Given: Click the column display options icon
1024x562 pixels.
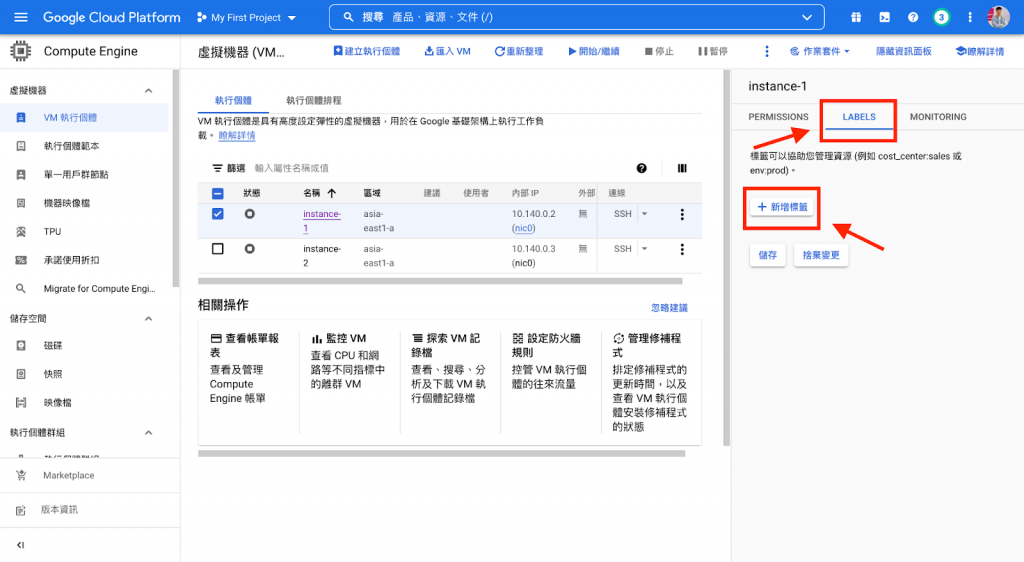Looking at the screenshot, I should (x=682, y=168).
